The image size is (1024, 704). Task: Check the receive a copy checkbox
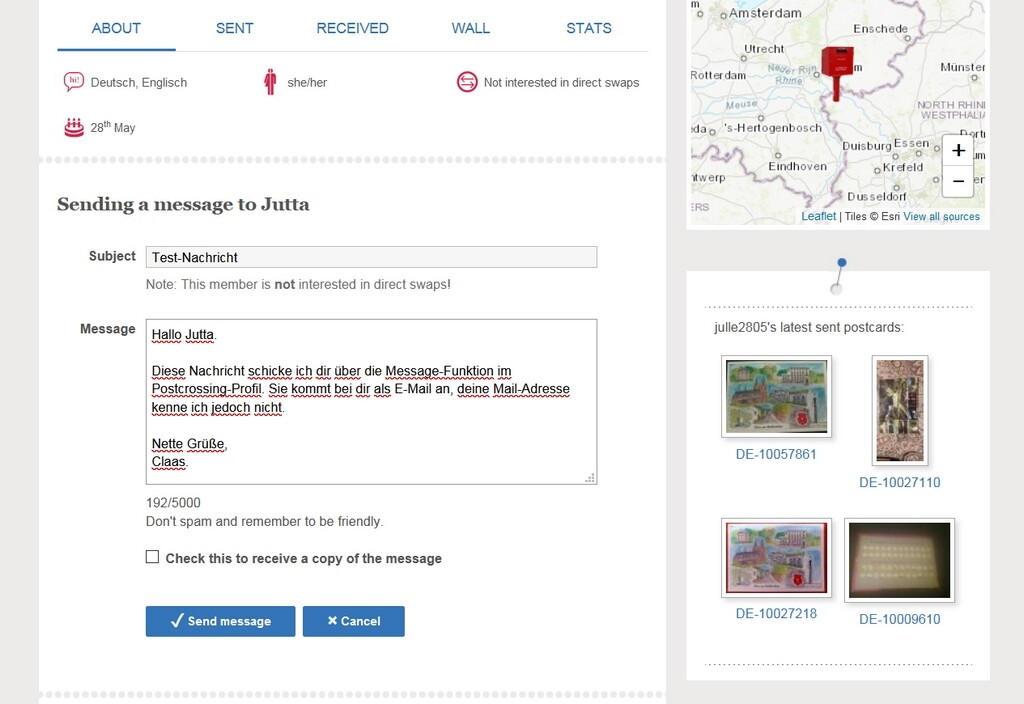152,557
